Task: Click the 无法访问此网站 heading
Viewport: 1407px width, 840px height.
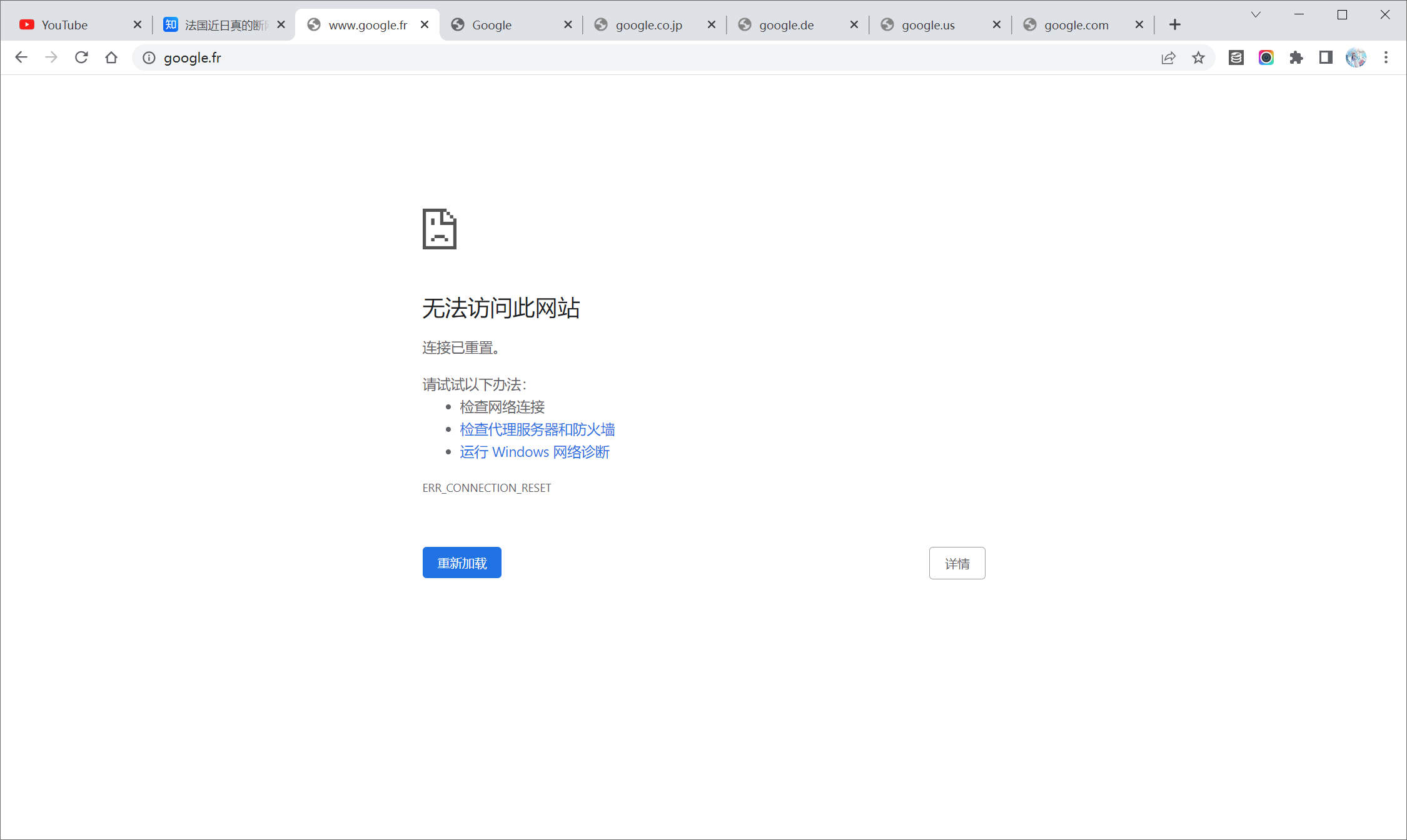Action: pyautogui.click(x=502, y=308)
